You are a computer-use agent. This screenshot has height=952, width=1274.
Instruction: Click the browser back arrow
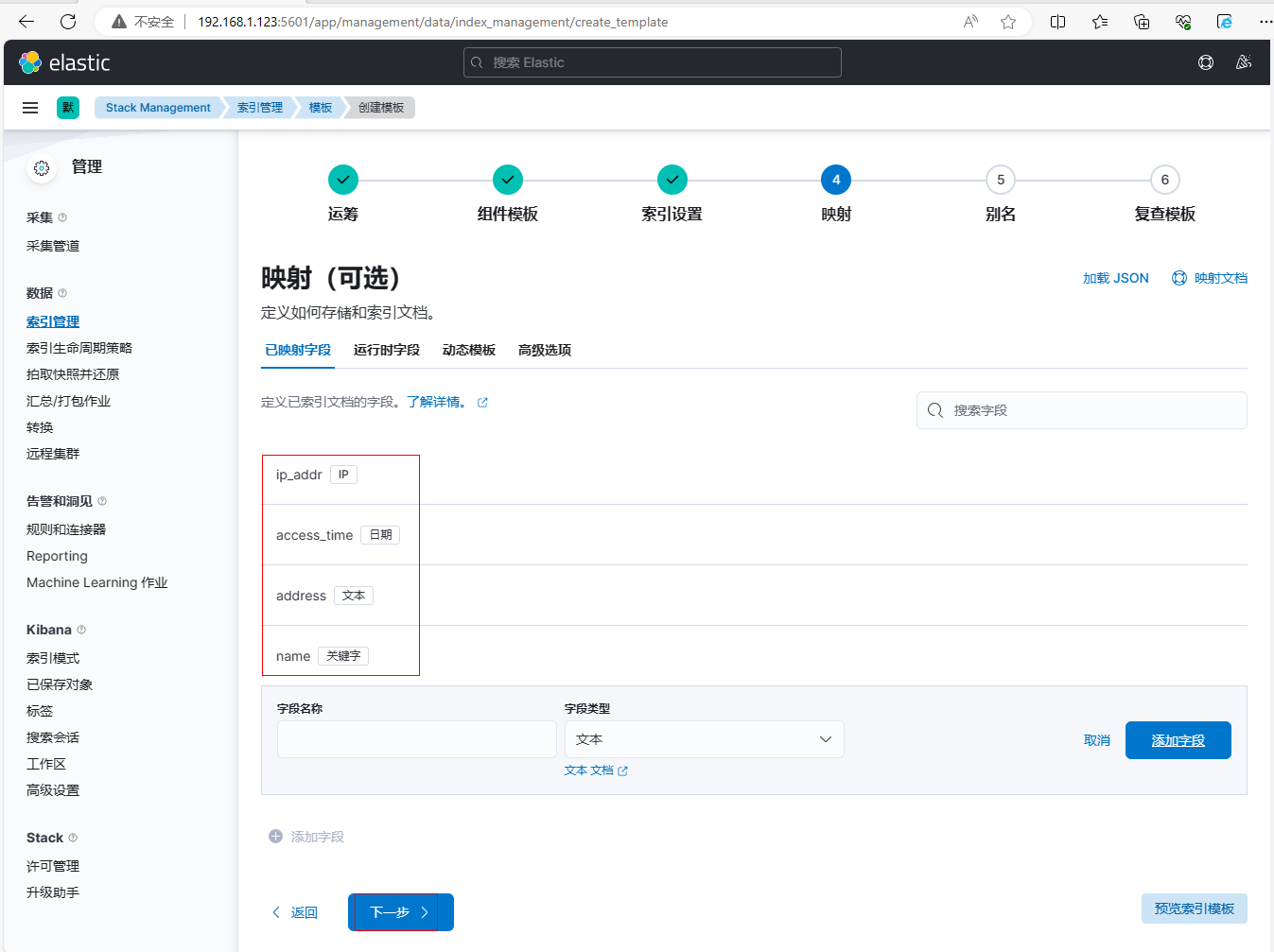click(26, 22)
